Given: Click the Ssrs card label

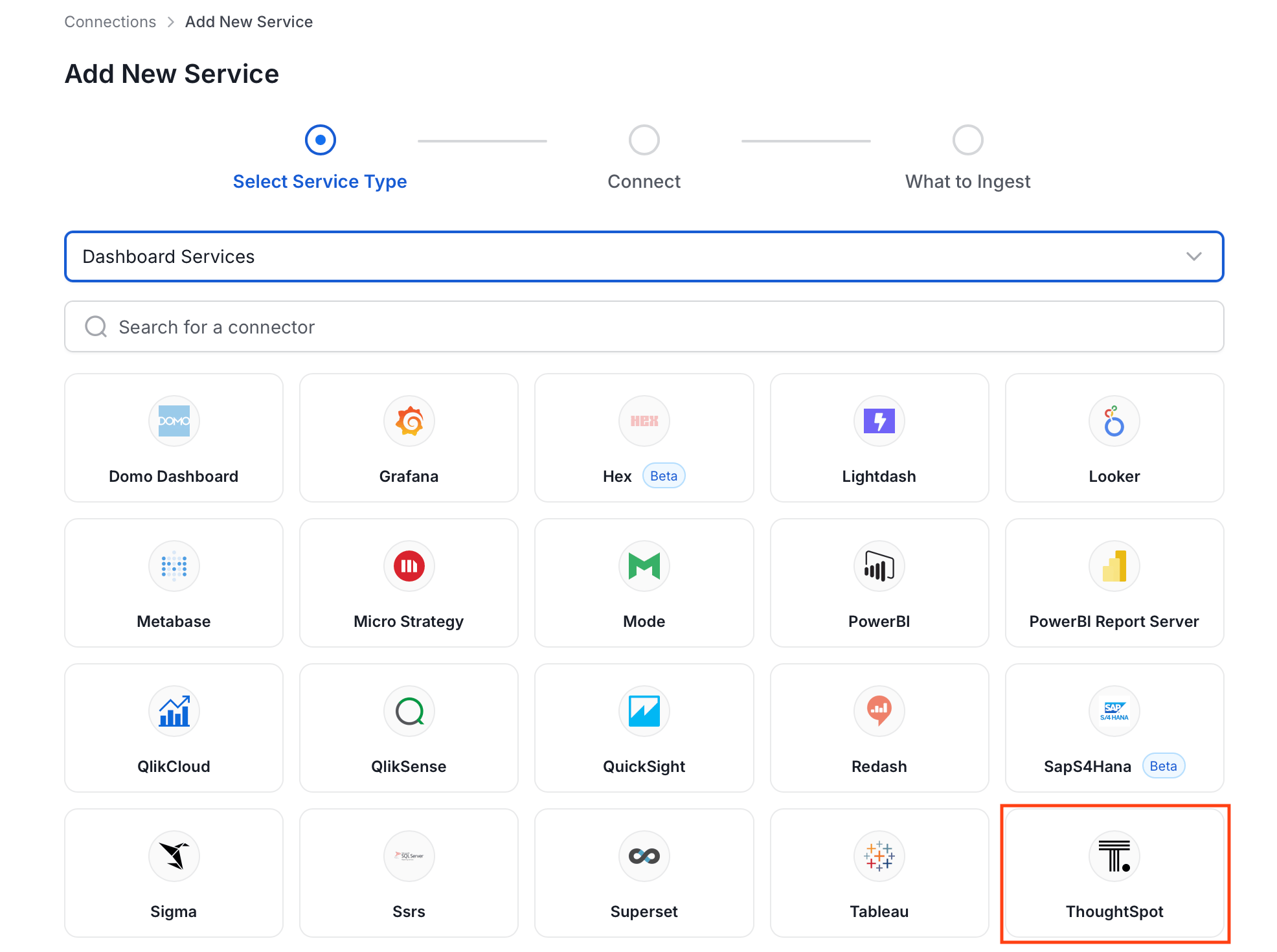Looking at the screenshot, I should pos(409,912).
